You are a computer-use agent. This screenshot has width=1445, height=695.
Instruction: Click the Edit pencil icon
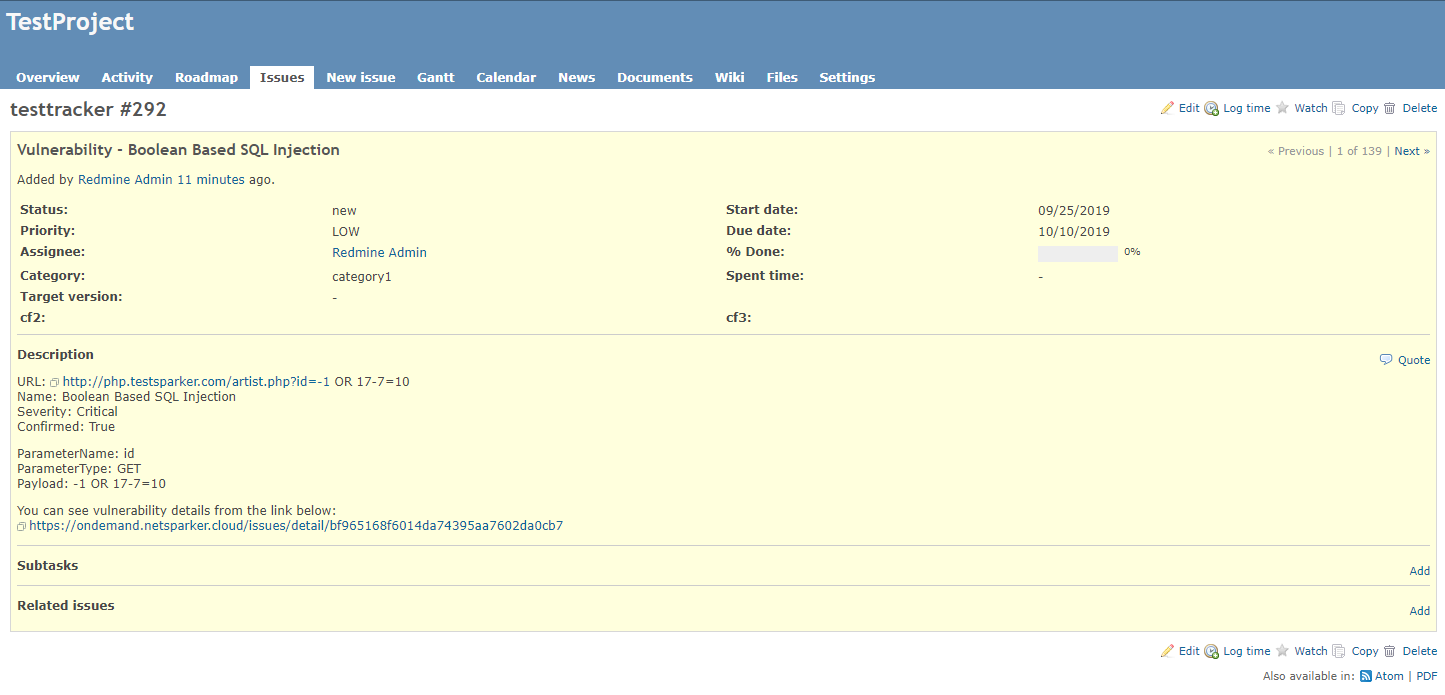pyautogui.click(x=1168, y=107)
